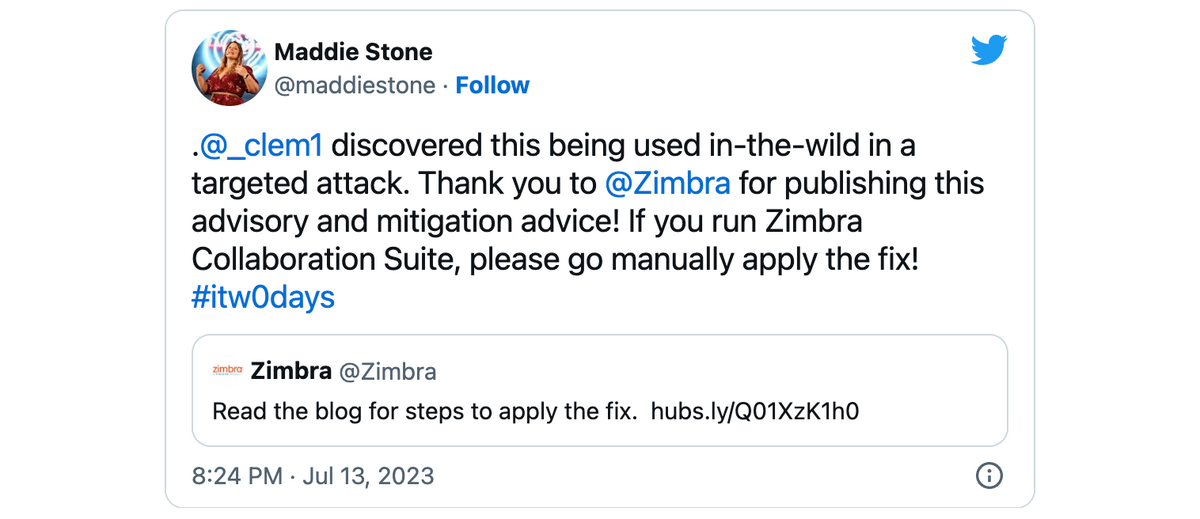Follow Maddie Stone's account

492,86
